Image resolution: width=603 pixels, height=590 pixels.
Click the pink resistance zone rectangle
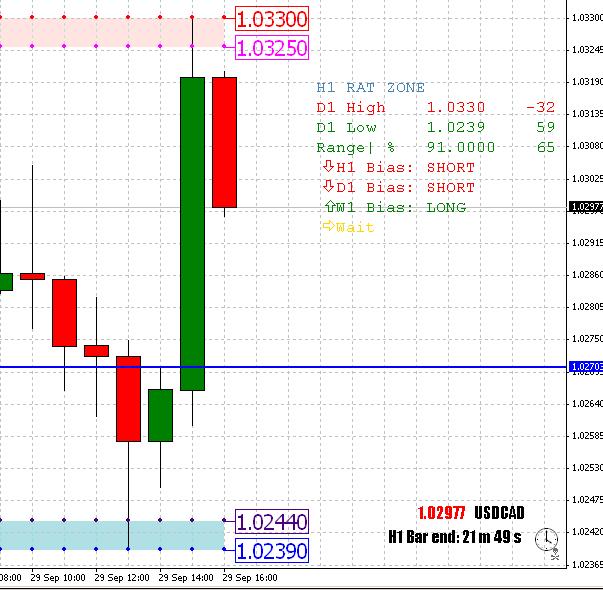[112, 32]
